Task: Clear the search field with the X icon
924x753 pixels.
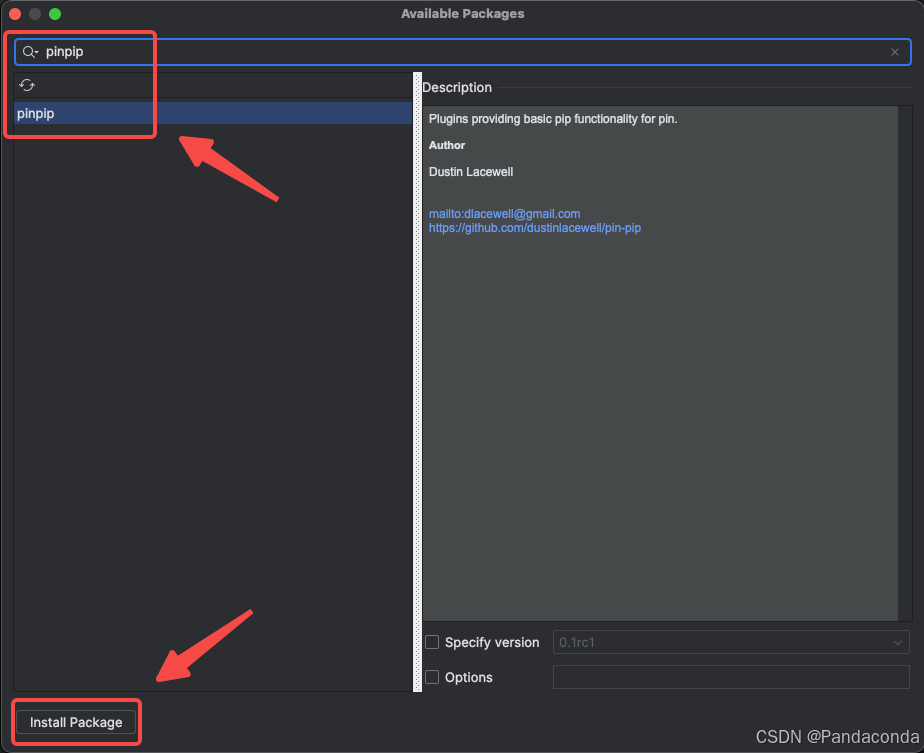Action: (x=895, y=52)
